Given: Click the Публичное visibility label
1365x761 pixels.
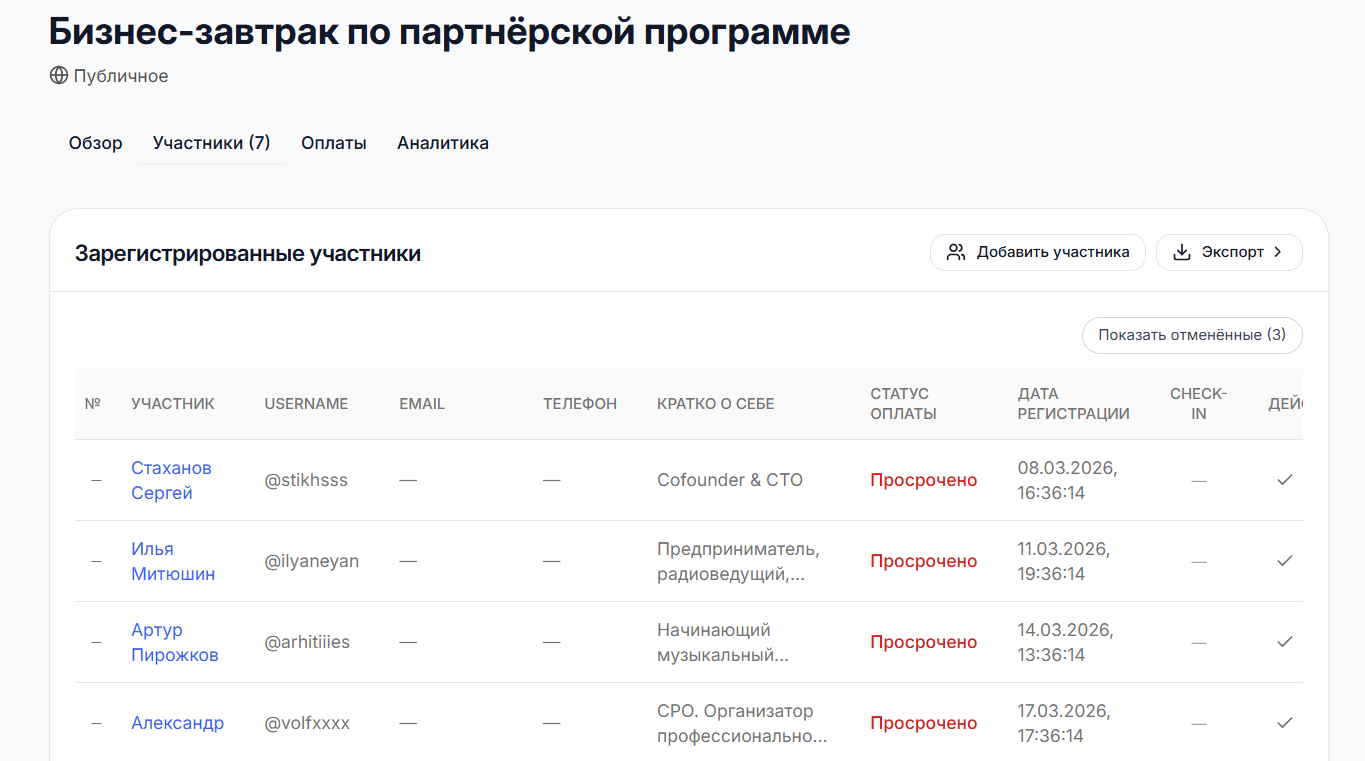Looking at the screenshot, I should tap(121, 76).
